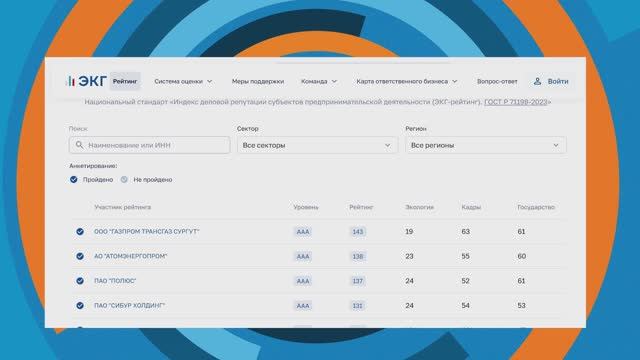Click rating badge 138
This screenshot has width=640, height=360.
pyautogui.click(x=358, y=256)
